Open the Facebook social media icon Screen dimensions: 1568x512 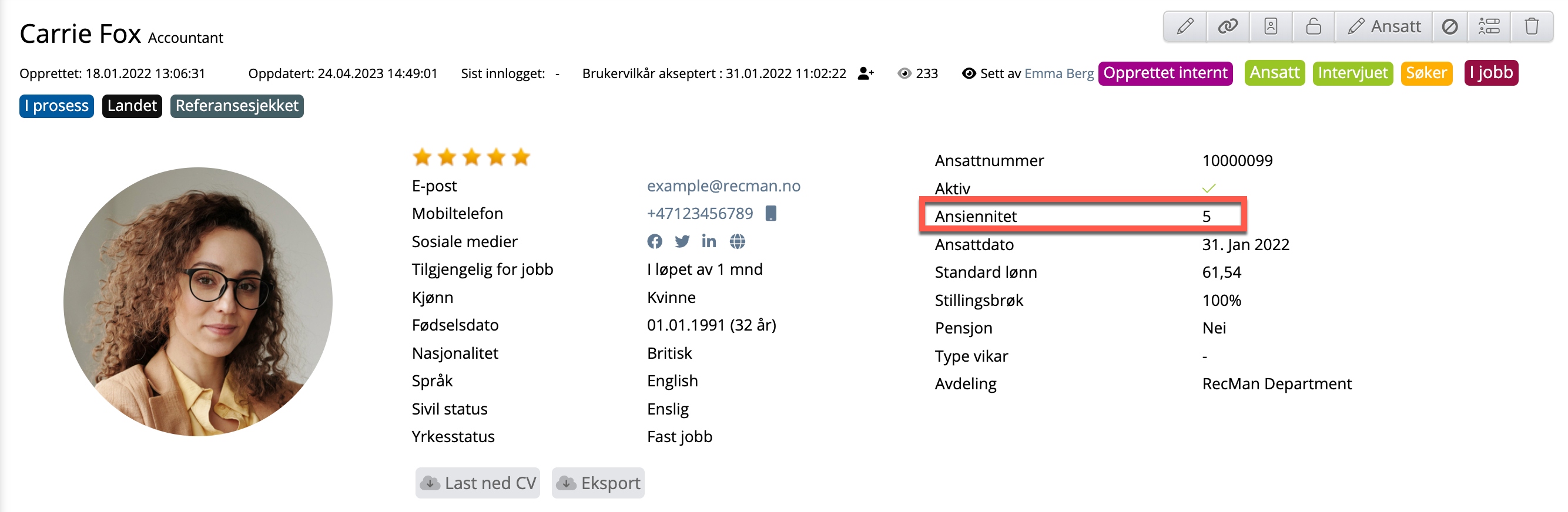(x=654, y=241)
